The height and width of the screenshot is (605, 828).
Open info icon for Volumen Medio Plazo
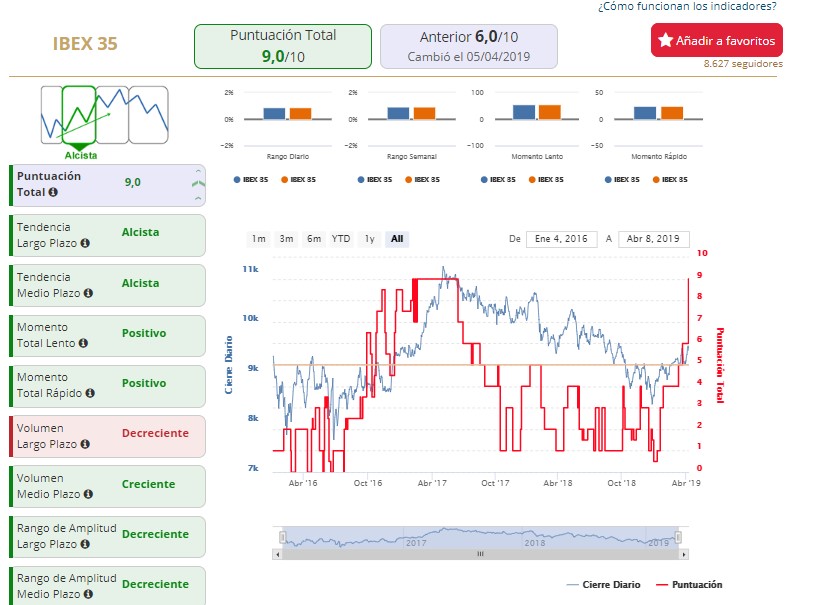pyautogui.click(x=88, y=494)
